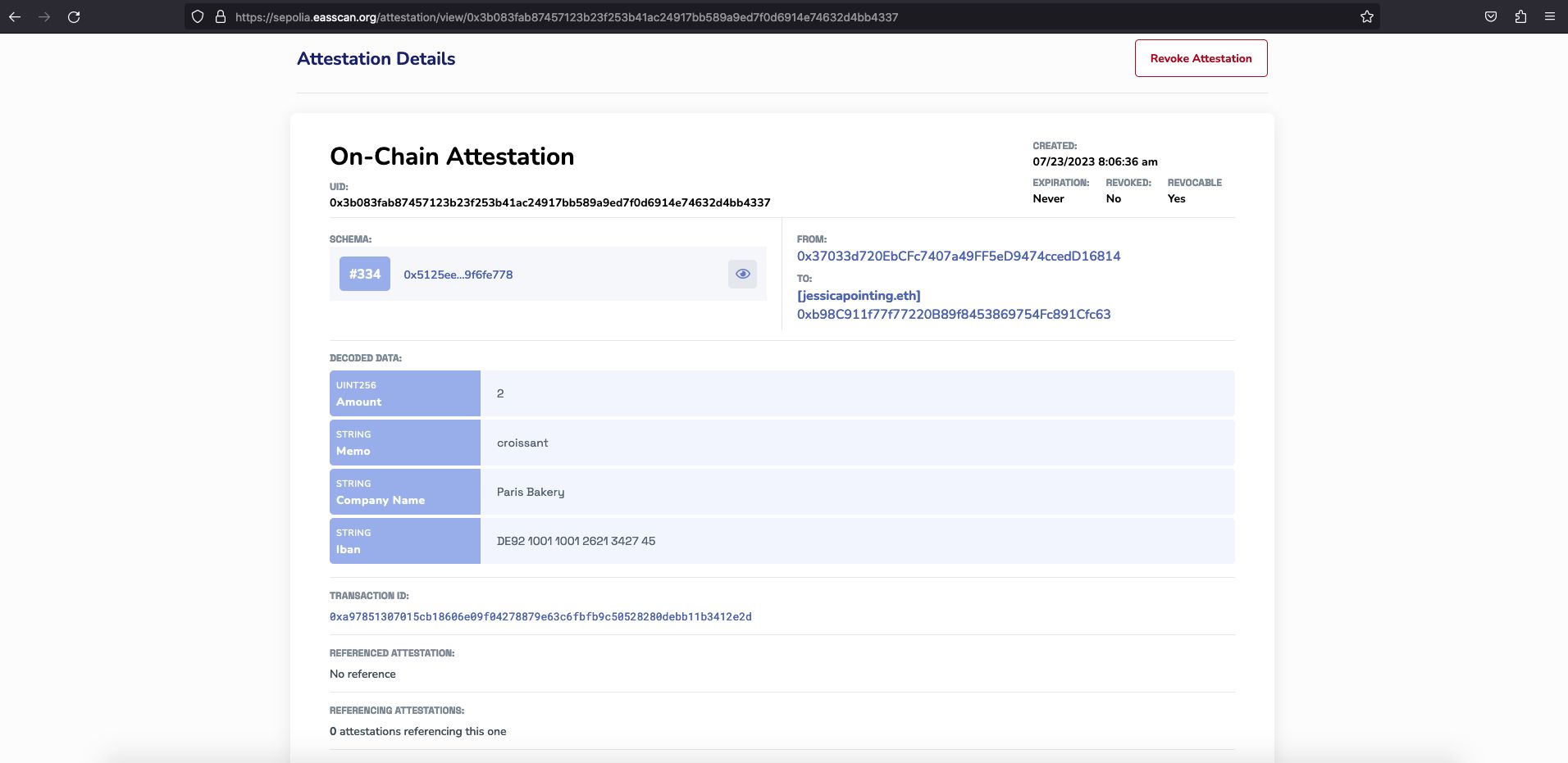The image size is (1568, 763).
Task: Click the Attestation Details heading
Action: click(x=376, y=58)
